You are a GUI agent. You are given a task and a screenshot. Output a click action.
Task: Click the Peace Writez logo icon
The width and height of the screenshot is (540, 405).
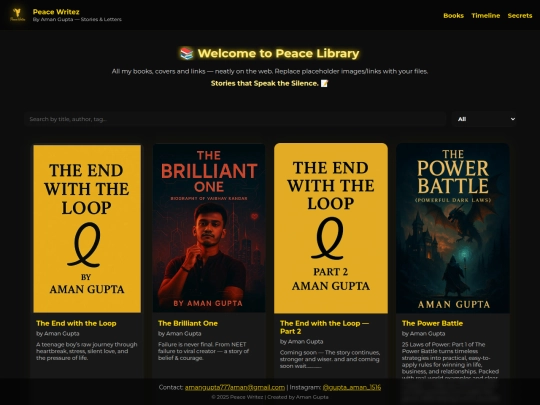click(17, 15)
